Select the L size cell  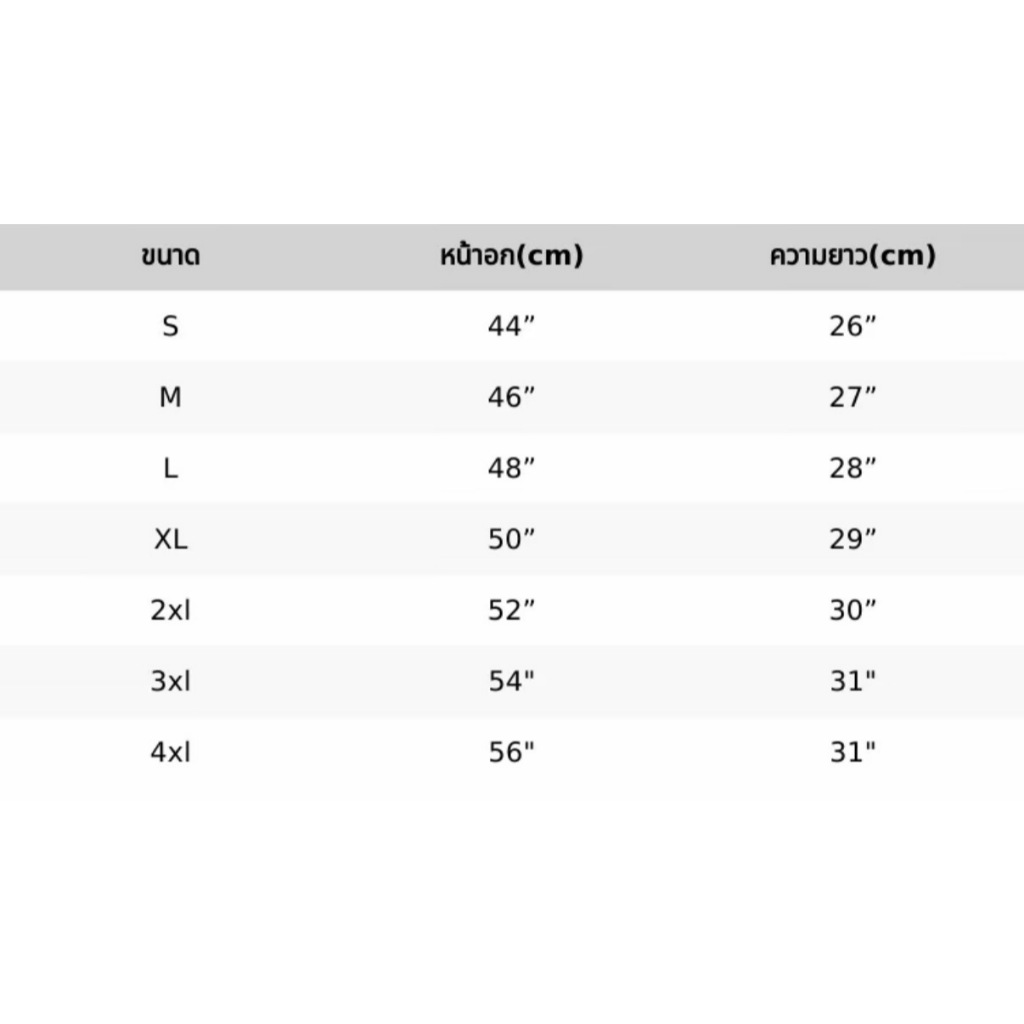[170, 468]
